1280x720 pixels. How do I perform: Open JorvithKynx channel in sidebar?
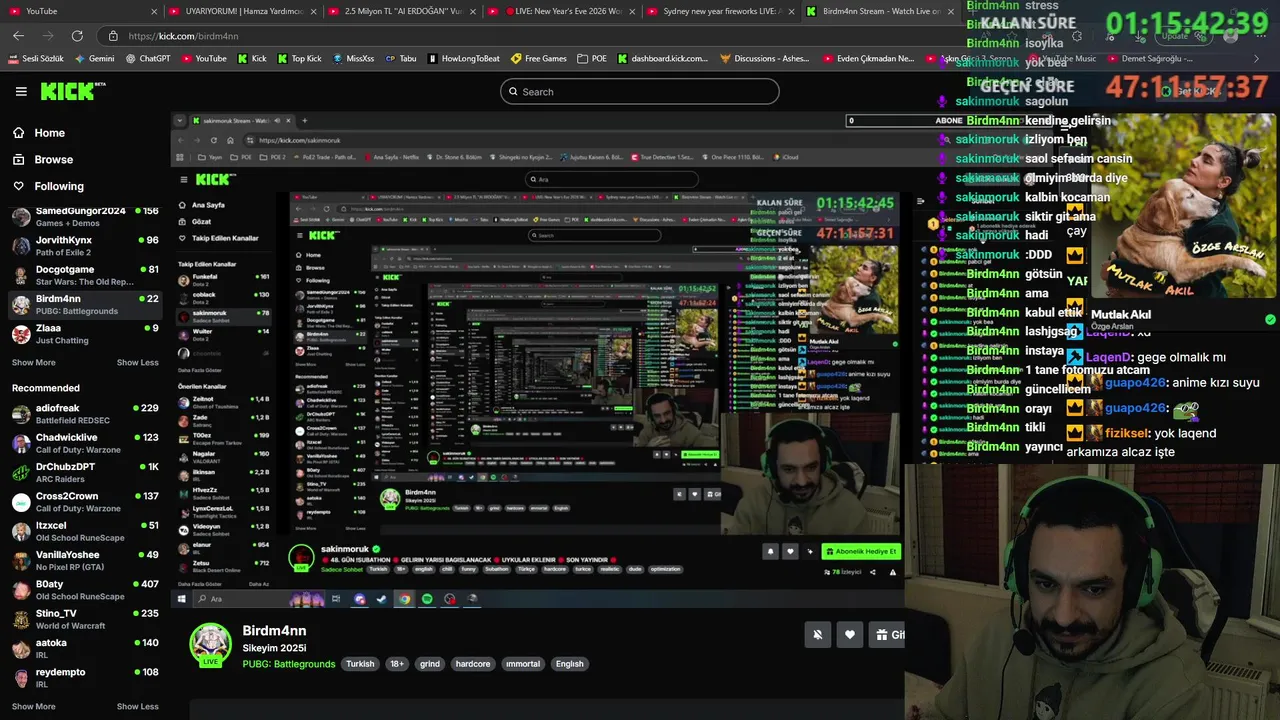pyautogui.click(x=85, y=246)
